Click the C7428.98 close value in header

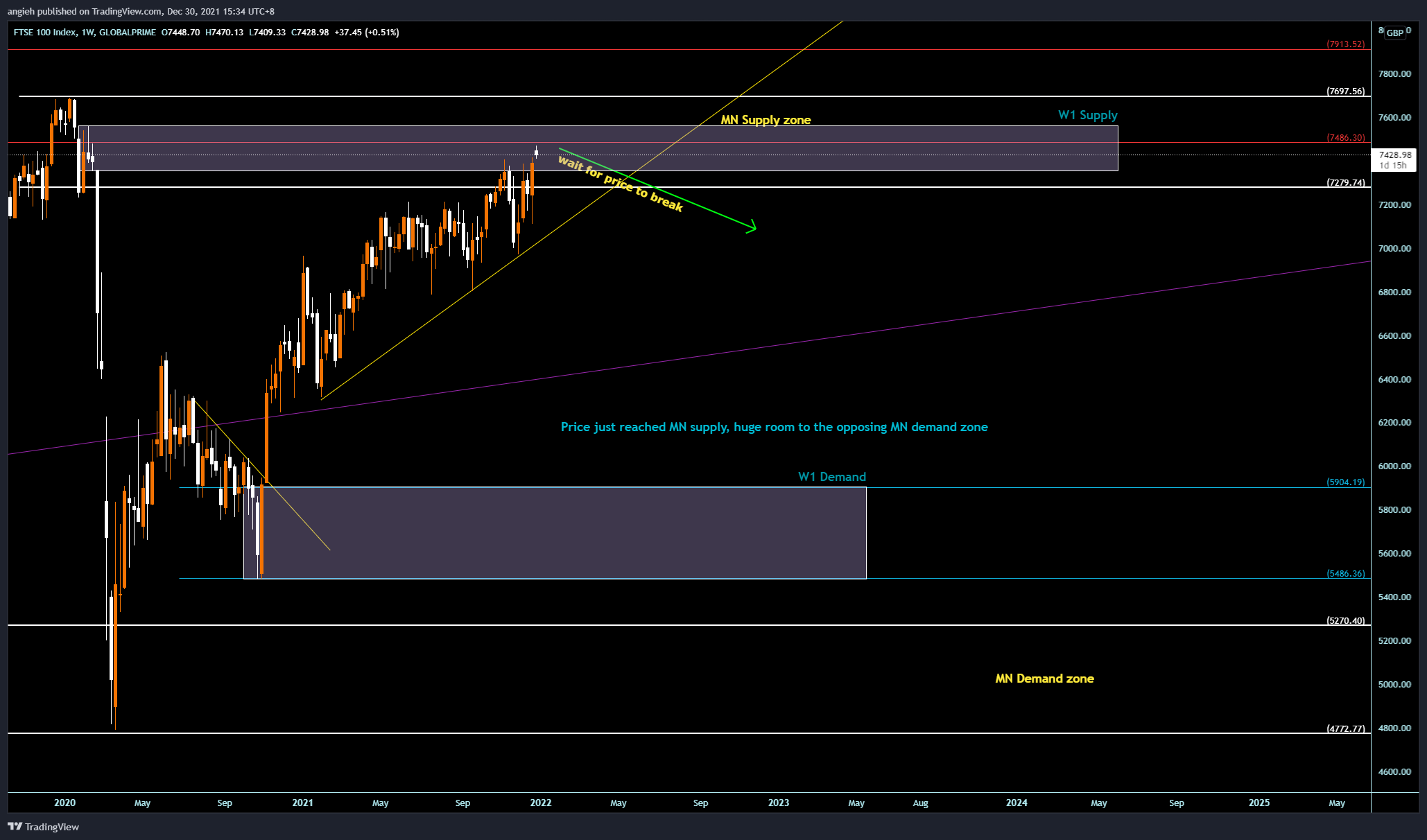click(x=310, y=33)
